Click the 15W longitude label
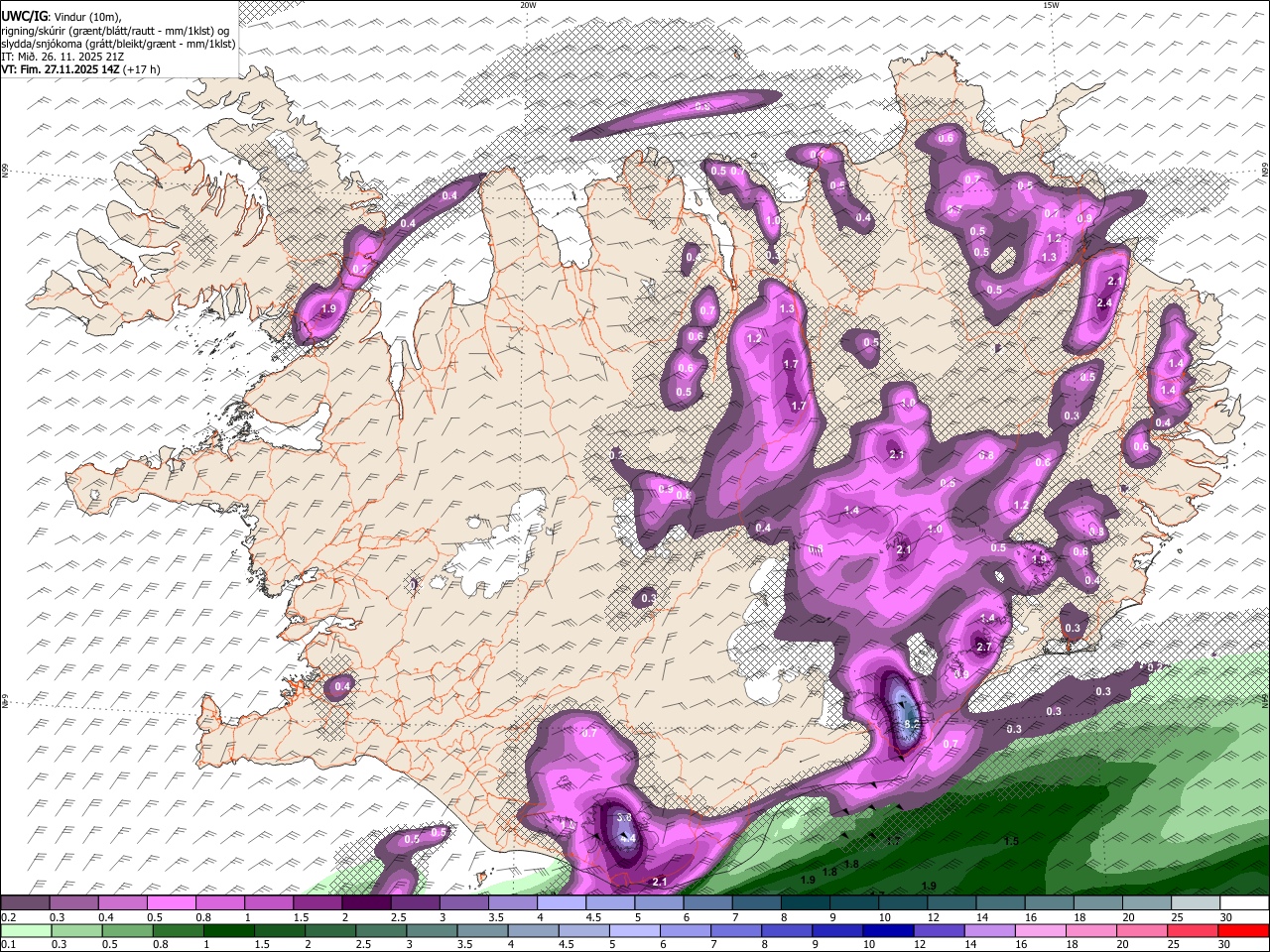Screen dimensions: 1270x952 [x=1051, y=5]
